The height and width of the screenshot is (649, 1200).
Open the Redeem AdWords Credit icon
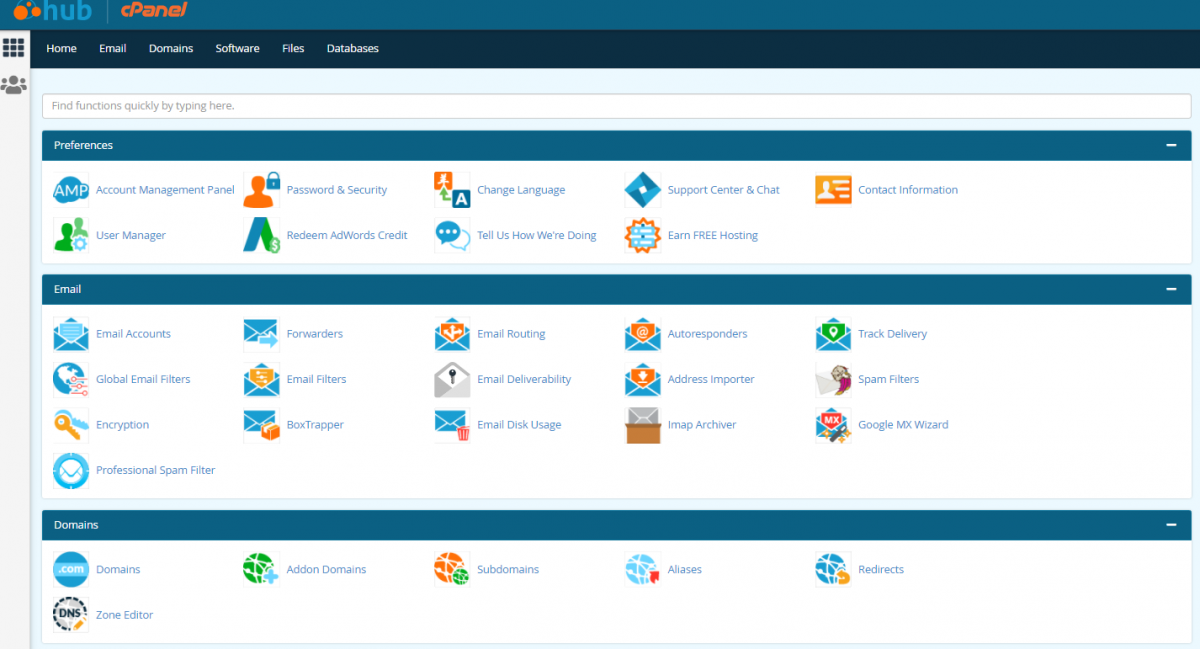[x=262, y=235]
